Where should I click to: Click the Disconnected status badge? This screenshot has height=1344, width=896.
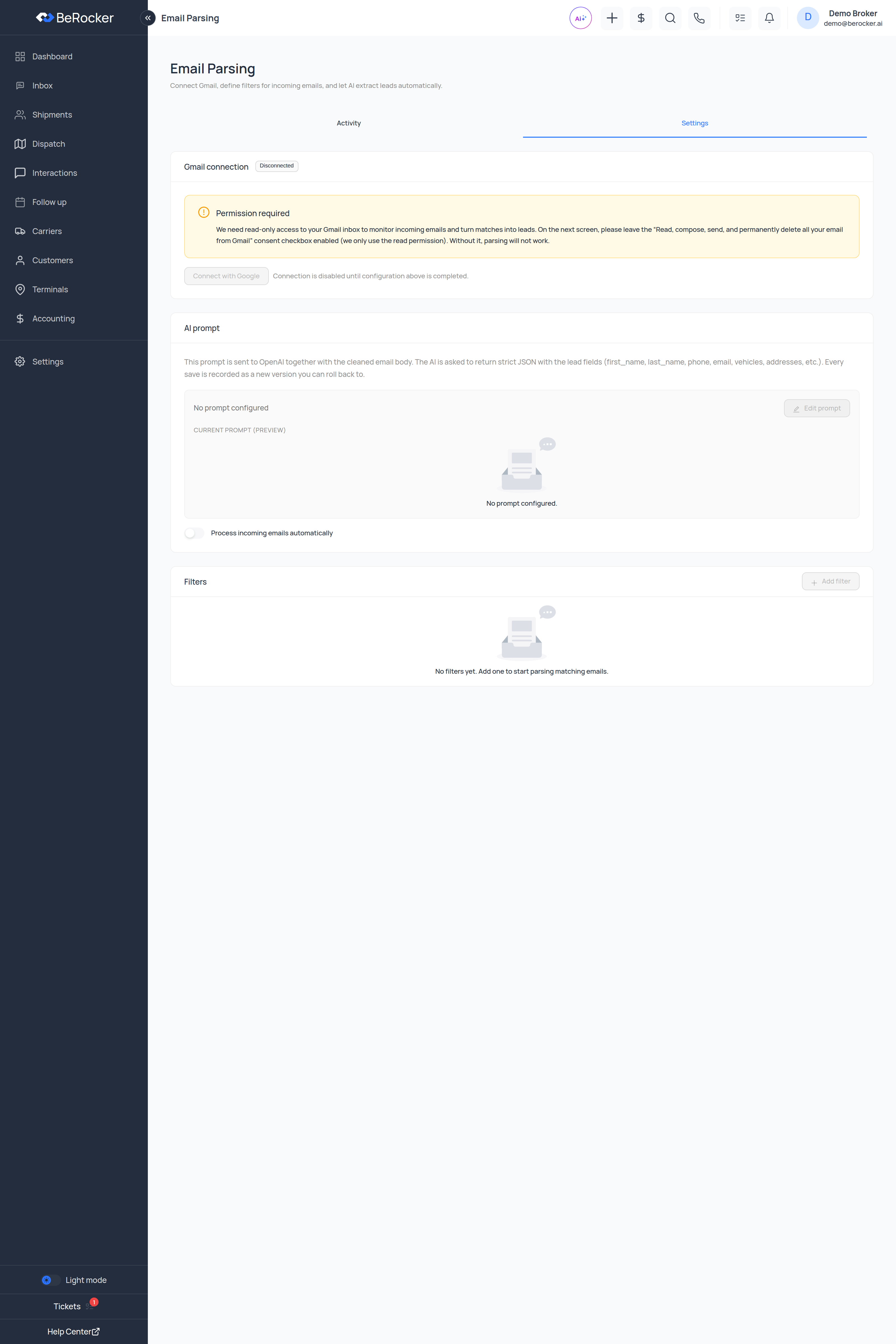(277, 166)
